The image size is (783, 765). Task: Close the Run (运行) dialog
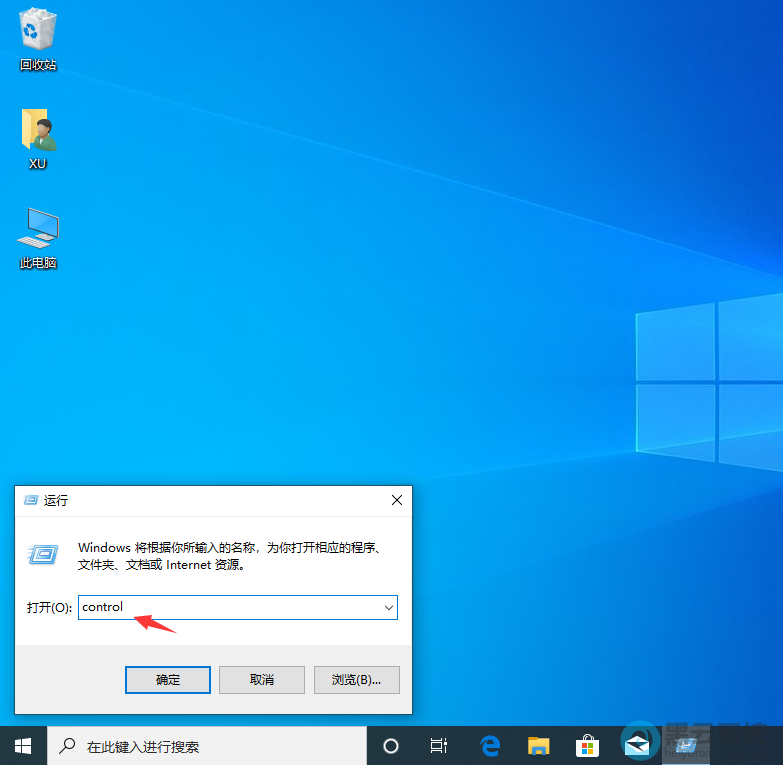coord(397,500)
